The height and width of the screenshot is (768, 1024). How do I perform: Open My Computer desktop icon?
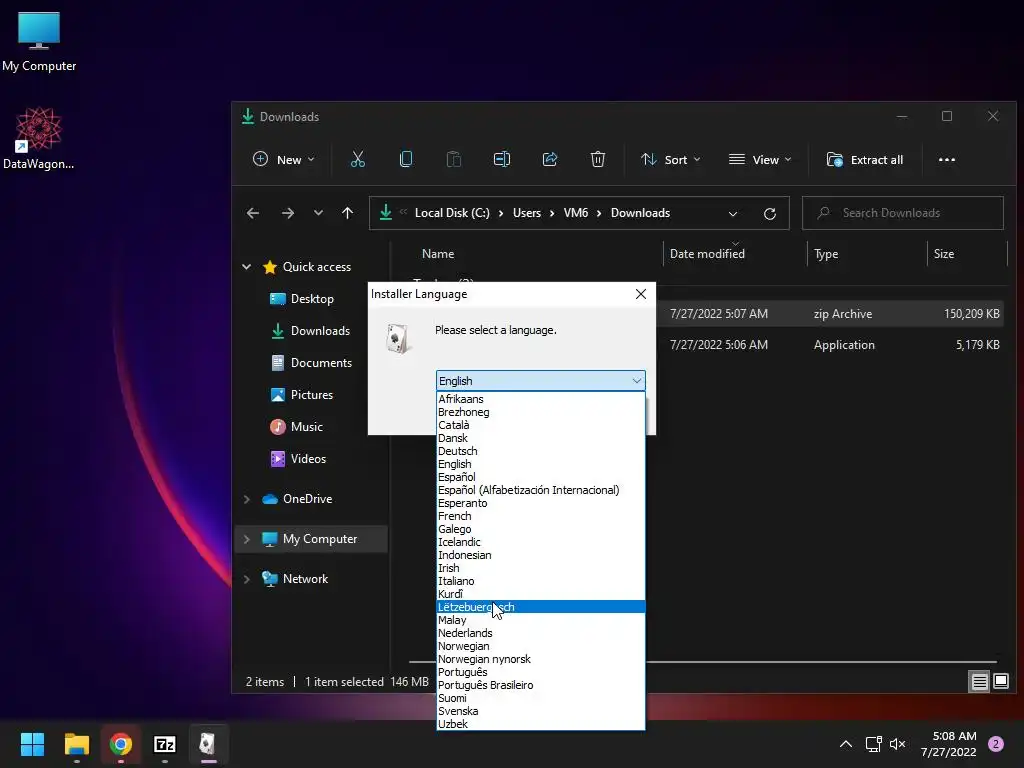[x=39, y=41]
